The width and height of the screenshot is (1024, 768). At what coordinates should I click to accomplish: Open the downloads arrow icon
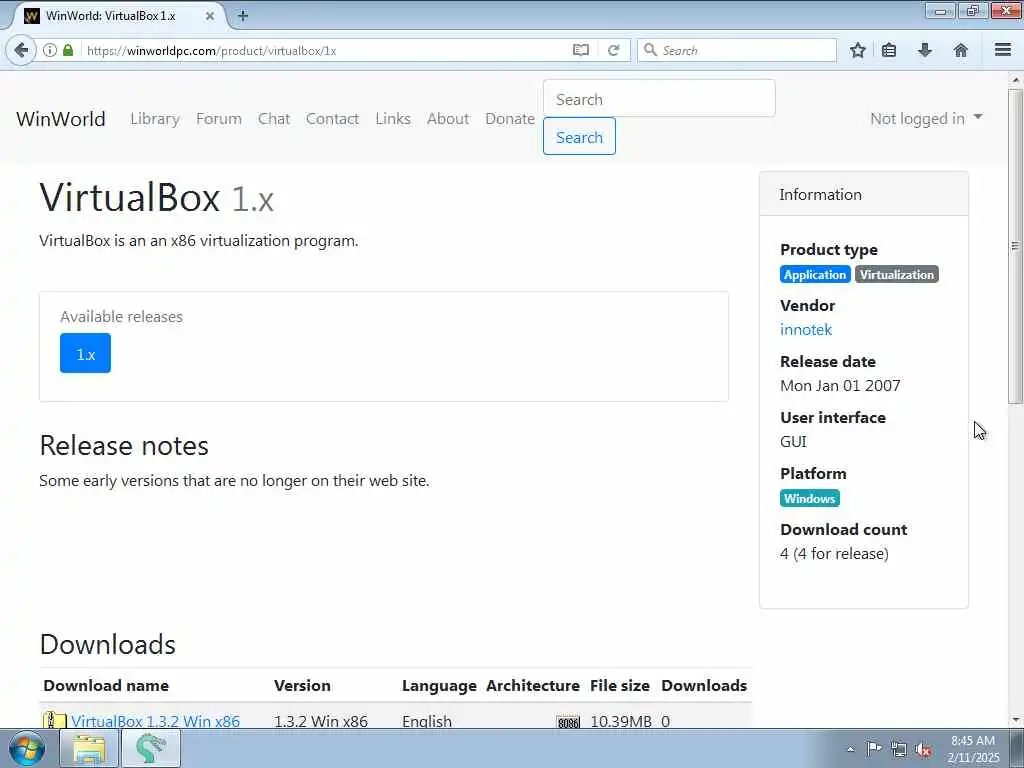pos(925,50)
